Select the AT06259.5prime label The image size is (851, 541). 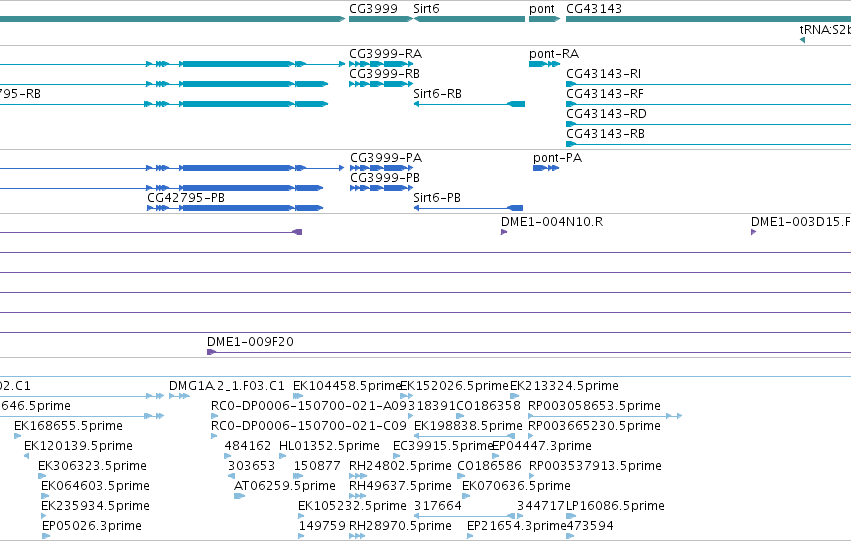pos(285,486)
